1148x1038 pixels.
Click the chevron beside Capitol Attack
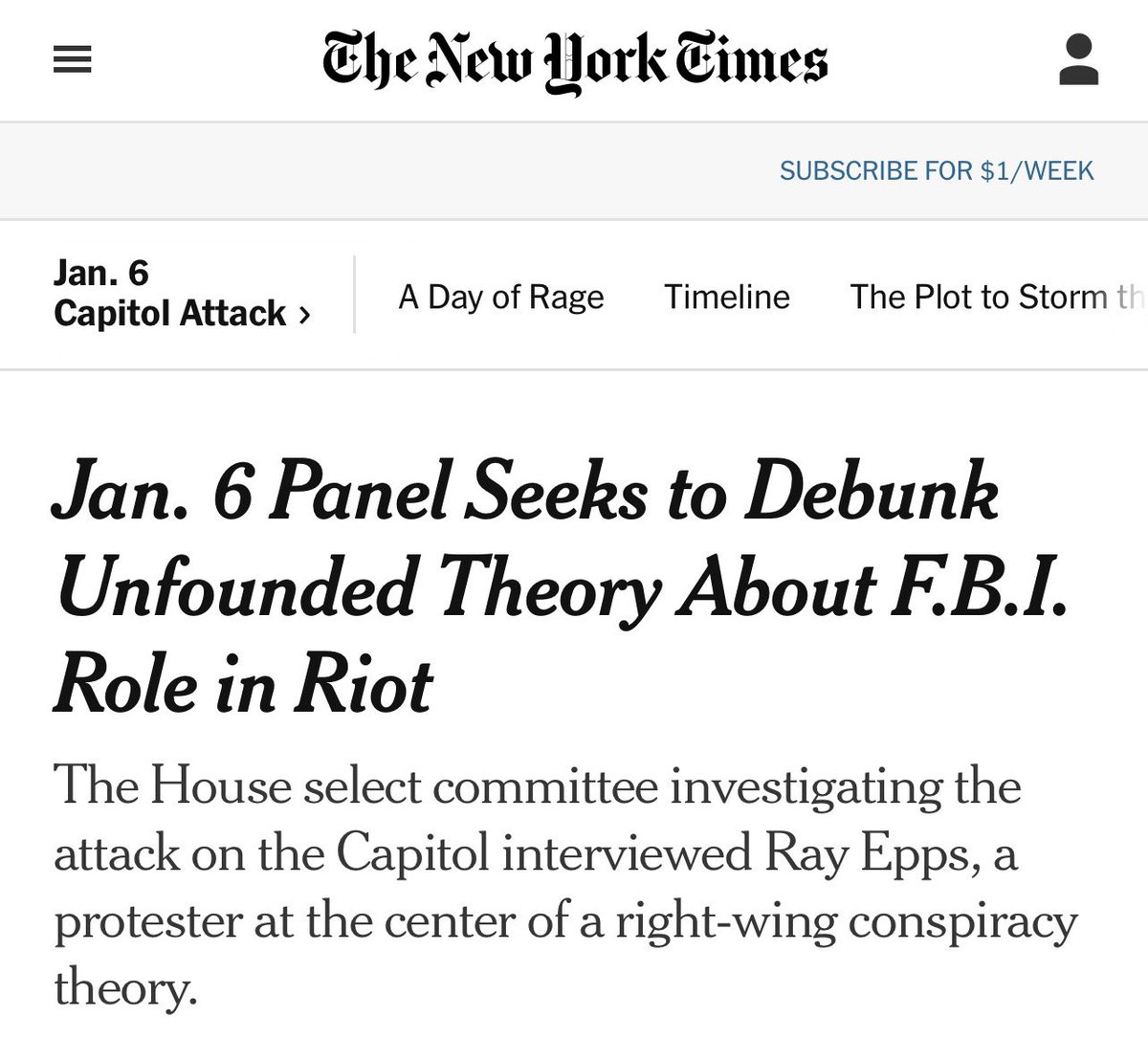(x=304, y=315)
